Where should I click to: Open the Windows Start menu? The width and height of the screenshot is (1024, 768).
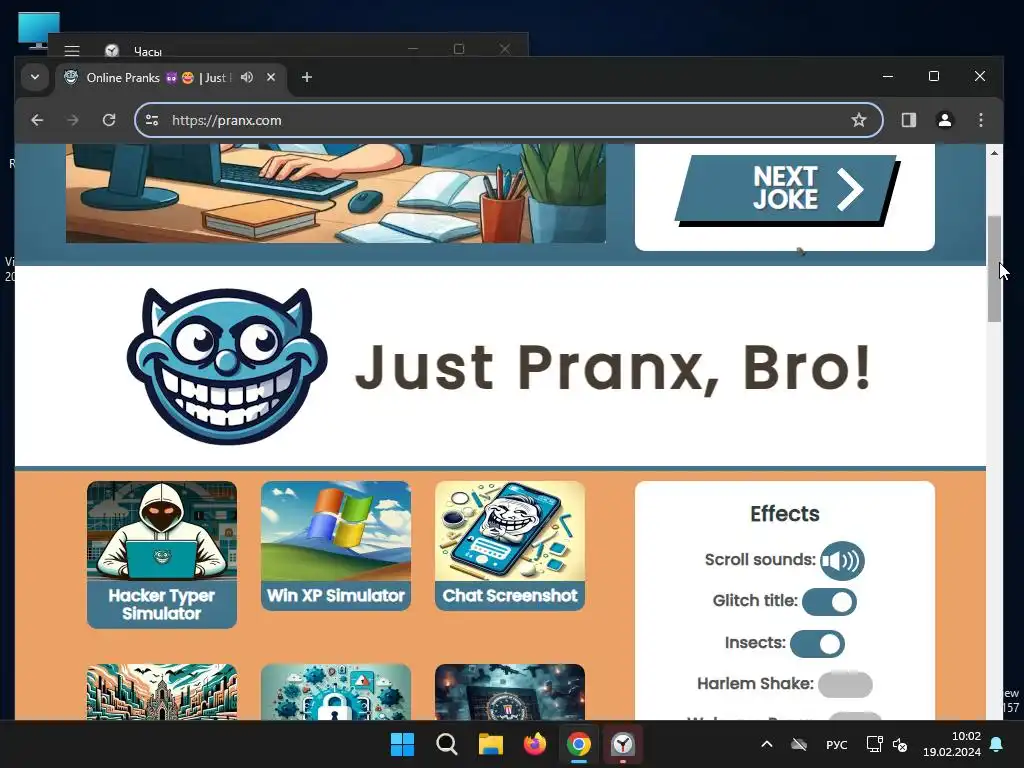click(x=402, y=744)
